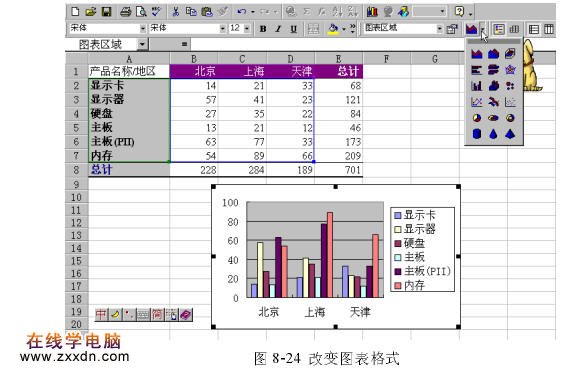Toggle Italic formatting button
Image resolution: width=561 pixels, height=369 pixels.
278,29
